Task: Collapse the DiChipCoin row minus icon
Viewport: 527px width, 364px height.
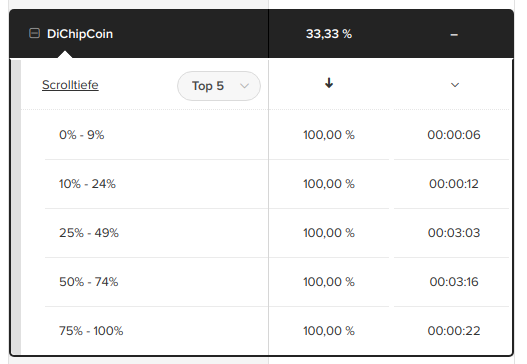Action: coord(34,33)
